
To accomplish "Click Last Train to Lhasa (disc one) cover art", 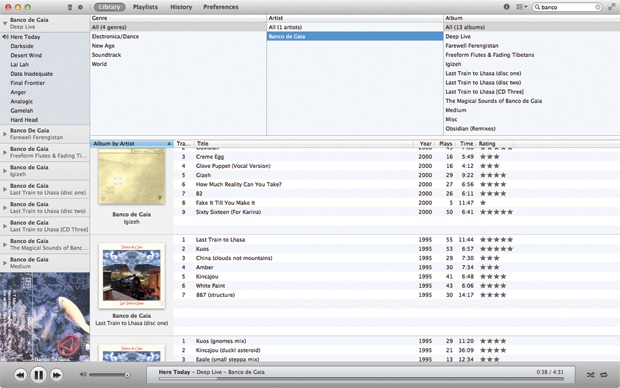I will coord(132,276).
